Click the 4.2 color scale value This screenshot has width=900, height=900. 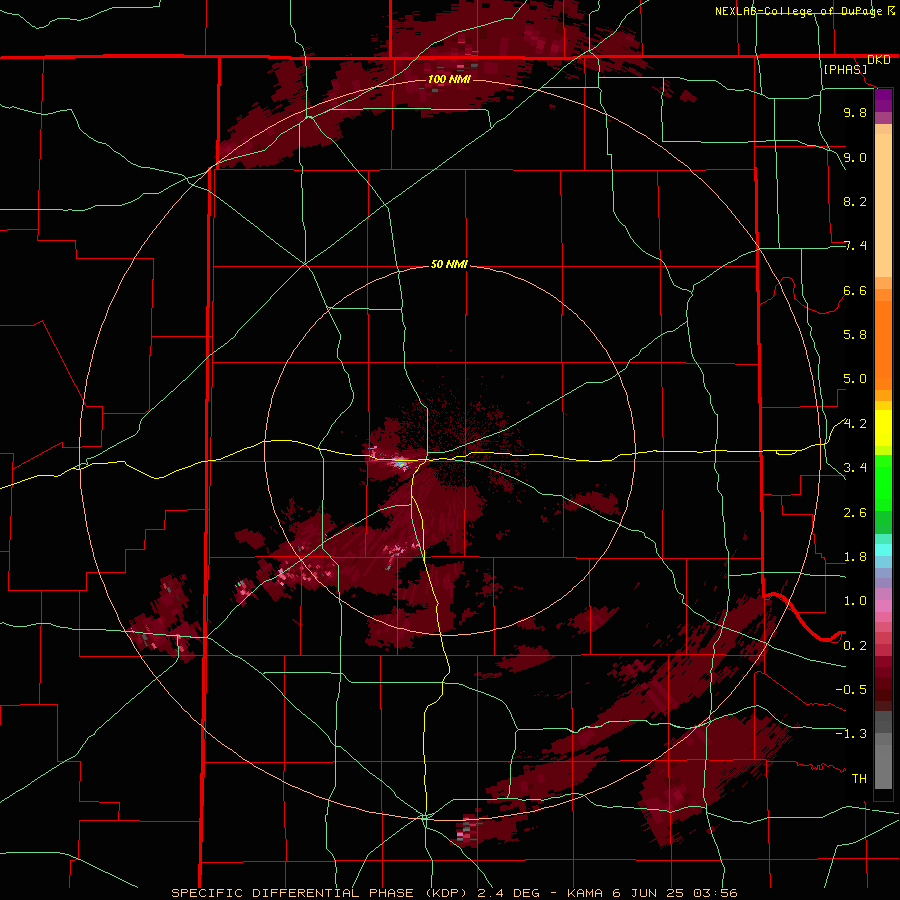tap(855, 424)
